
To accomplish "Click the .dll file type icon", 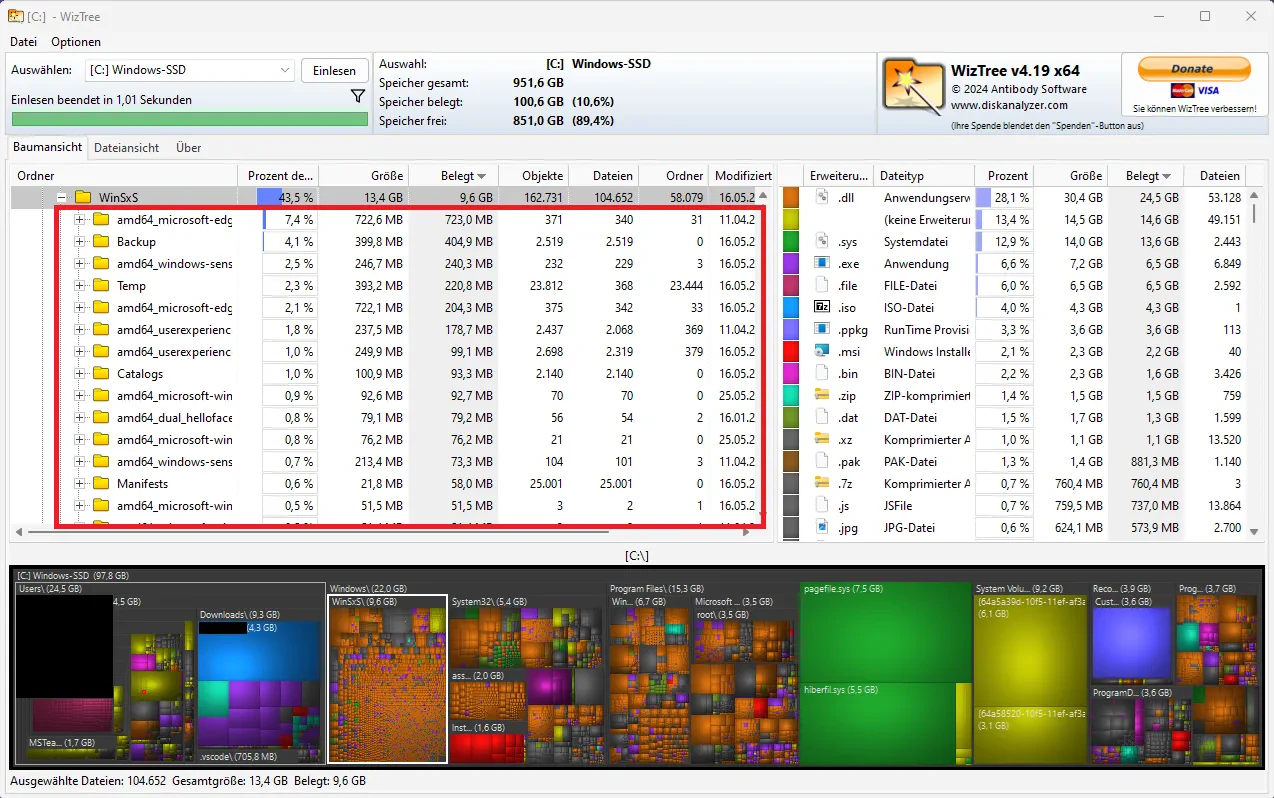I will 823,197.
